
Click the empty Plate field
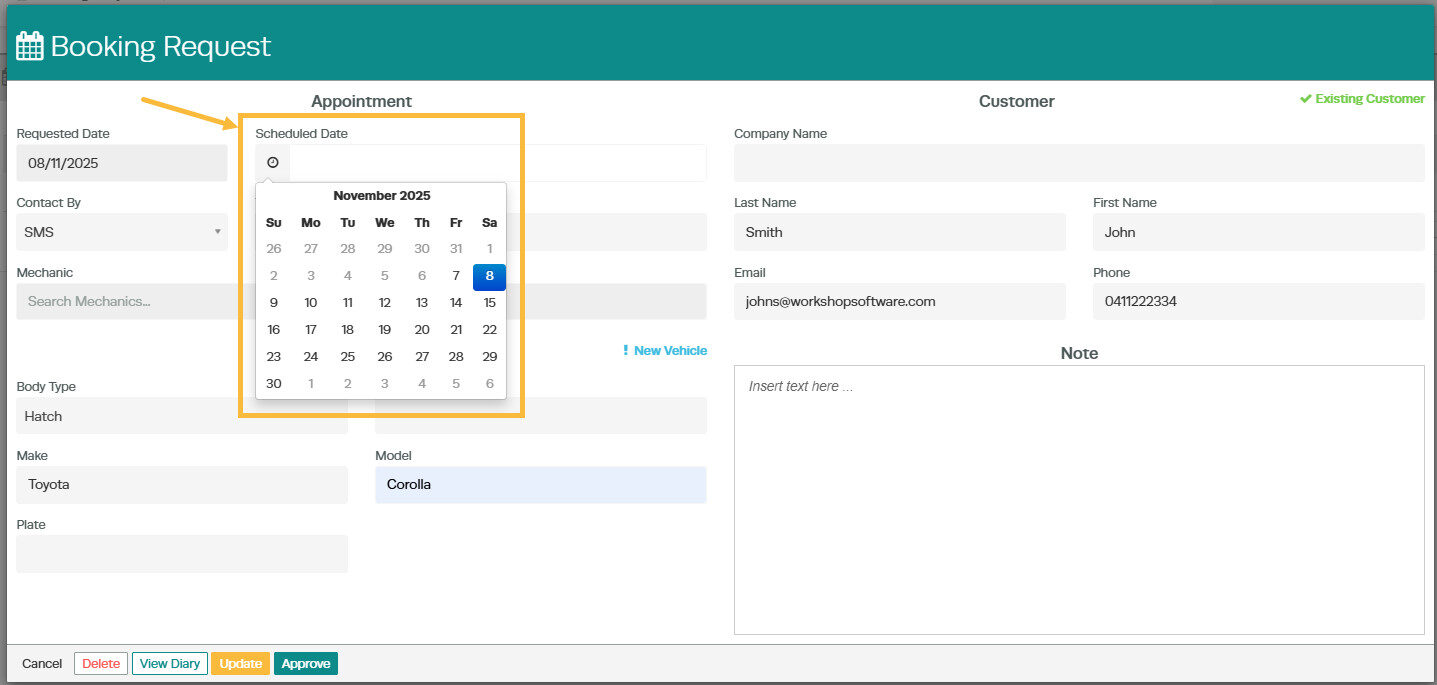coord(182,554)
